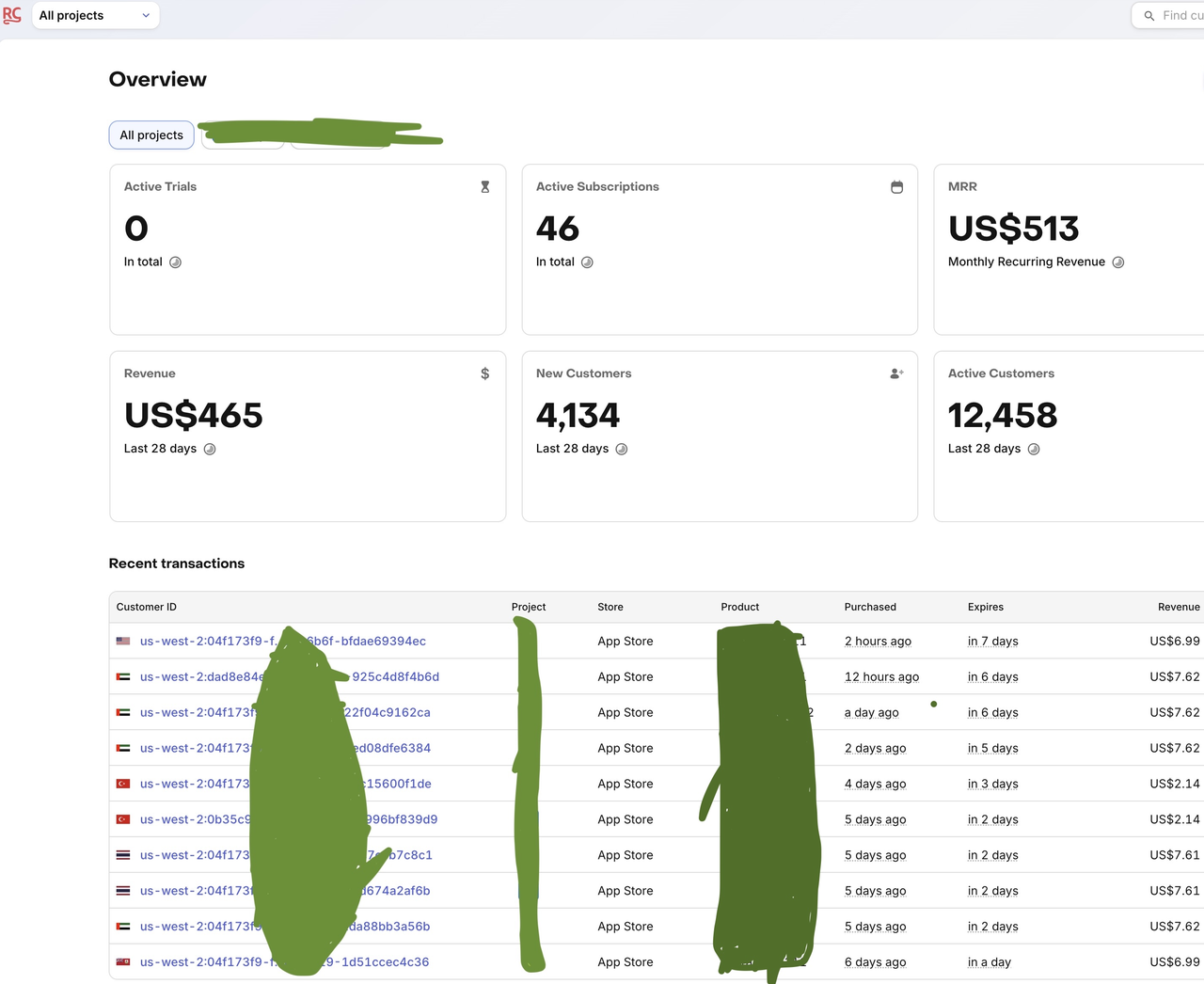This screenshot has width=1204, height=984.
Task: Open customer ending in ed08dfe6384
Action: pos(285,749)
